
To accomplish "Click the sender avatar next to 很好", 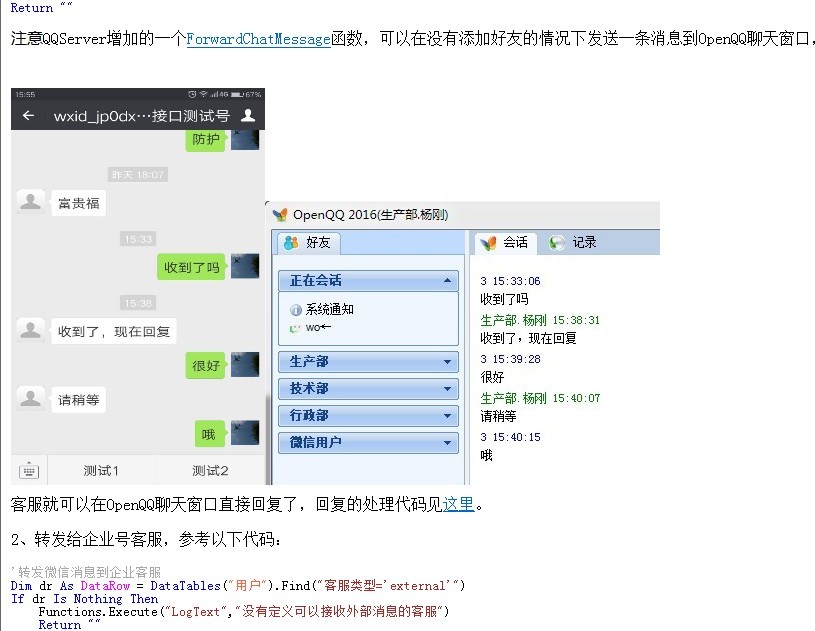I will point(245,365).
